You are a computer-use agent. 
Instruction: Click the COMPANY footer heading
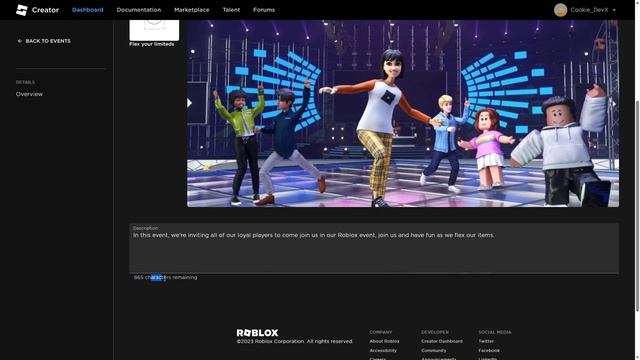[380, 332]
